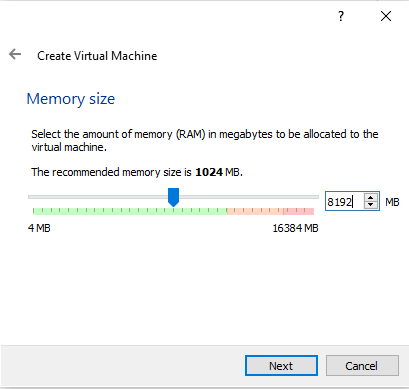The height and width of the screenshot is (389, 409).
Task: Proceed by clicking the Next button
Action: coord(281,366)
